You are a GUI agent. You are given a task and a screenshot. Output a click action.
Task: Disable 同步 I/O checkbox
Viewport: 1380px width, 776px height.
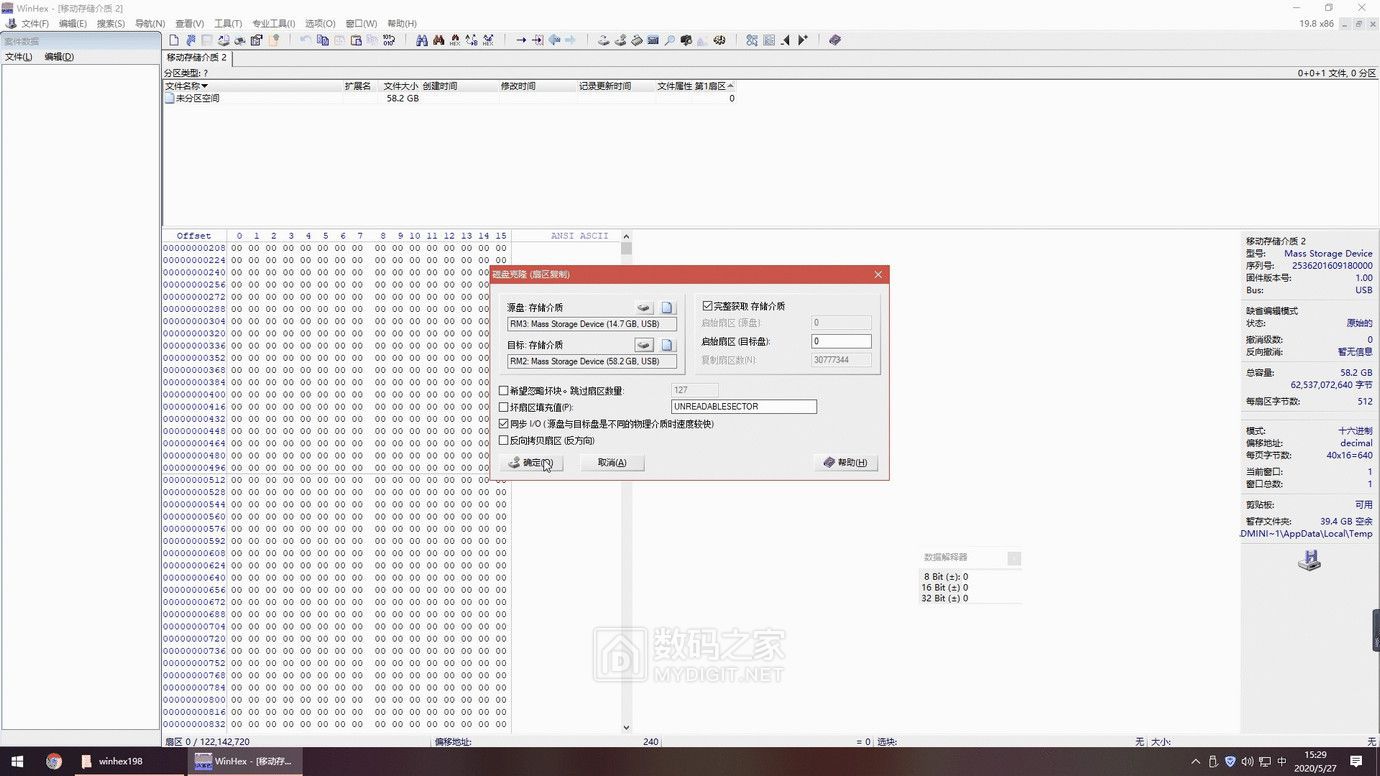coord(504,424)
